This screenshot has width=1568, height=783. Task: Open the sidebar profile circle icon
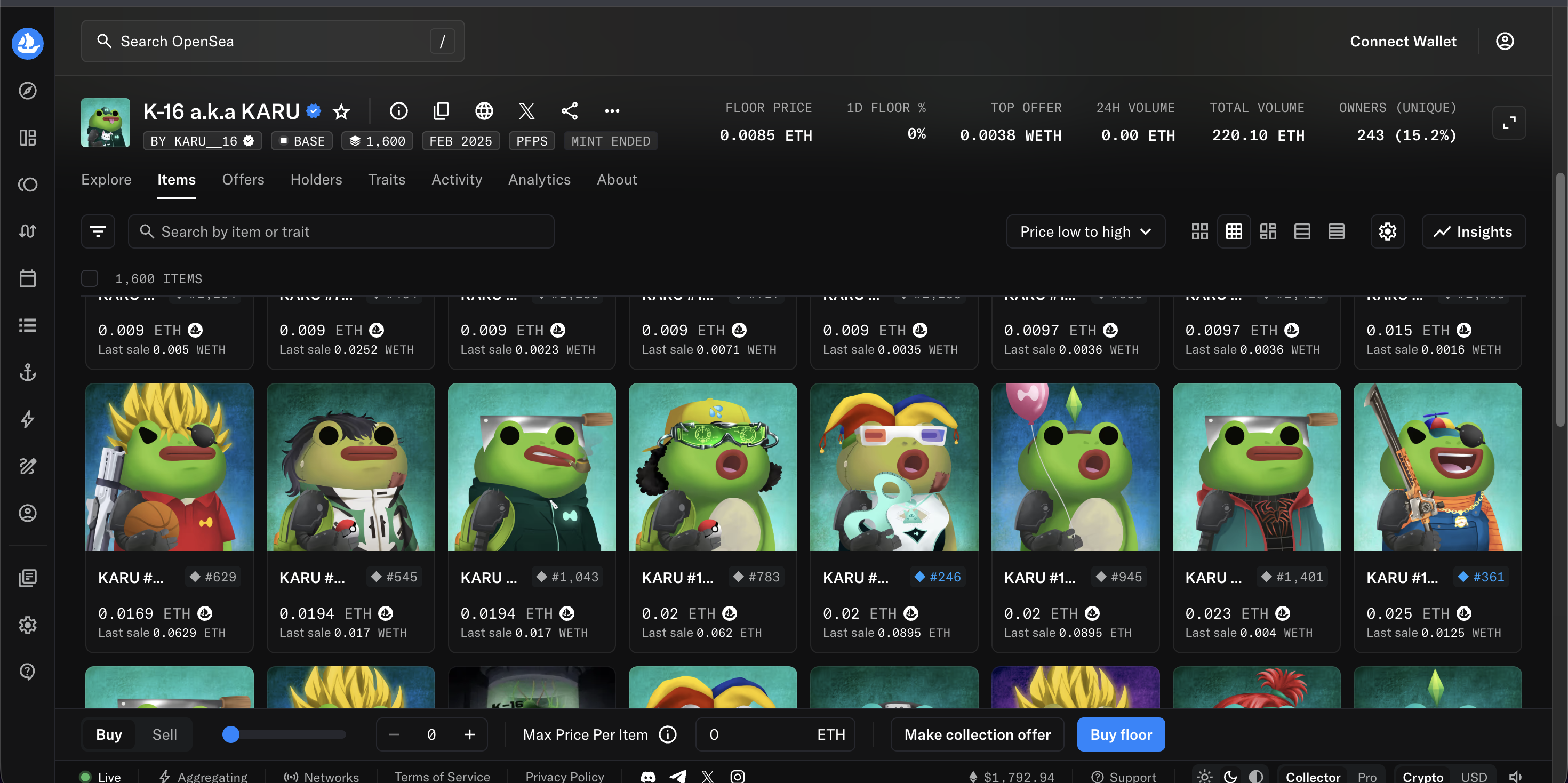(27, 513)
